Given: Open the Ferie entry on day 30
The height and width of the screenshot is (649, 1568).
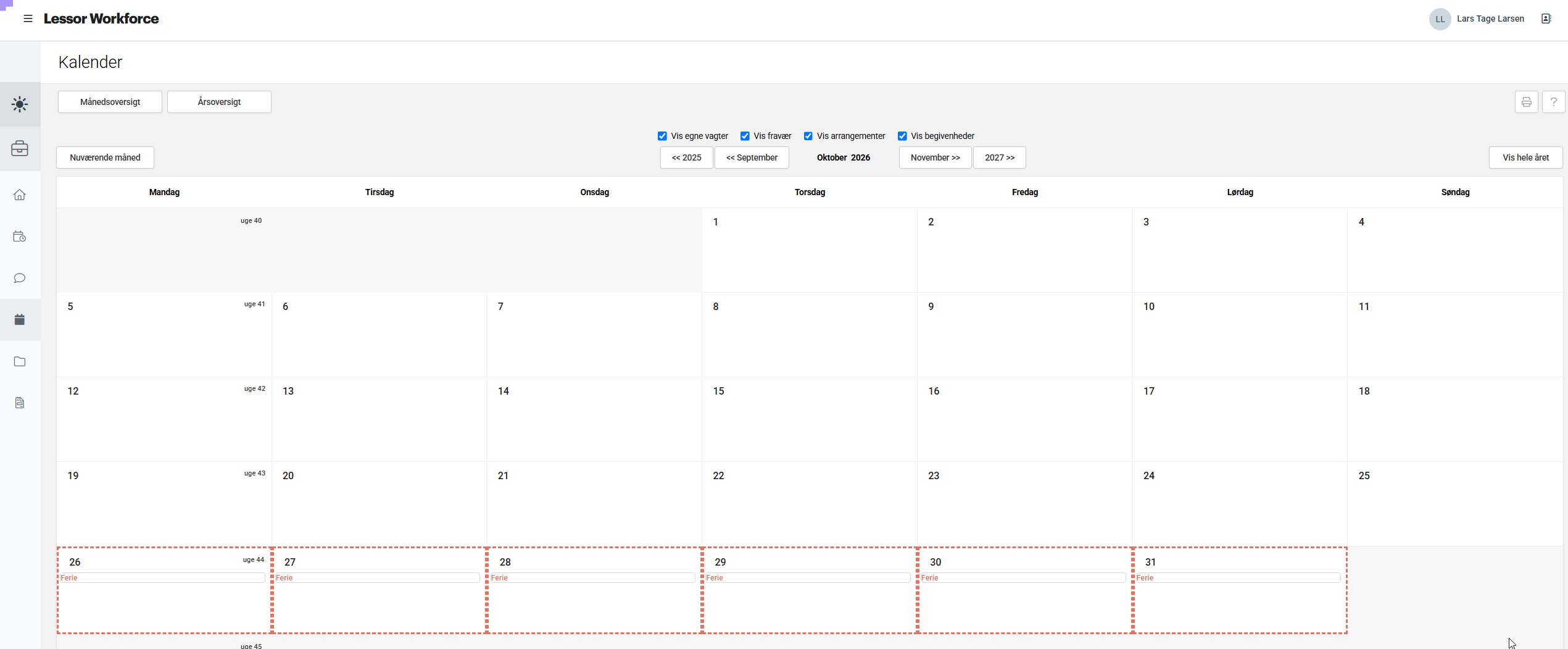Looking at the screenshot, I should (1023, 578).
